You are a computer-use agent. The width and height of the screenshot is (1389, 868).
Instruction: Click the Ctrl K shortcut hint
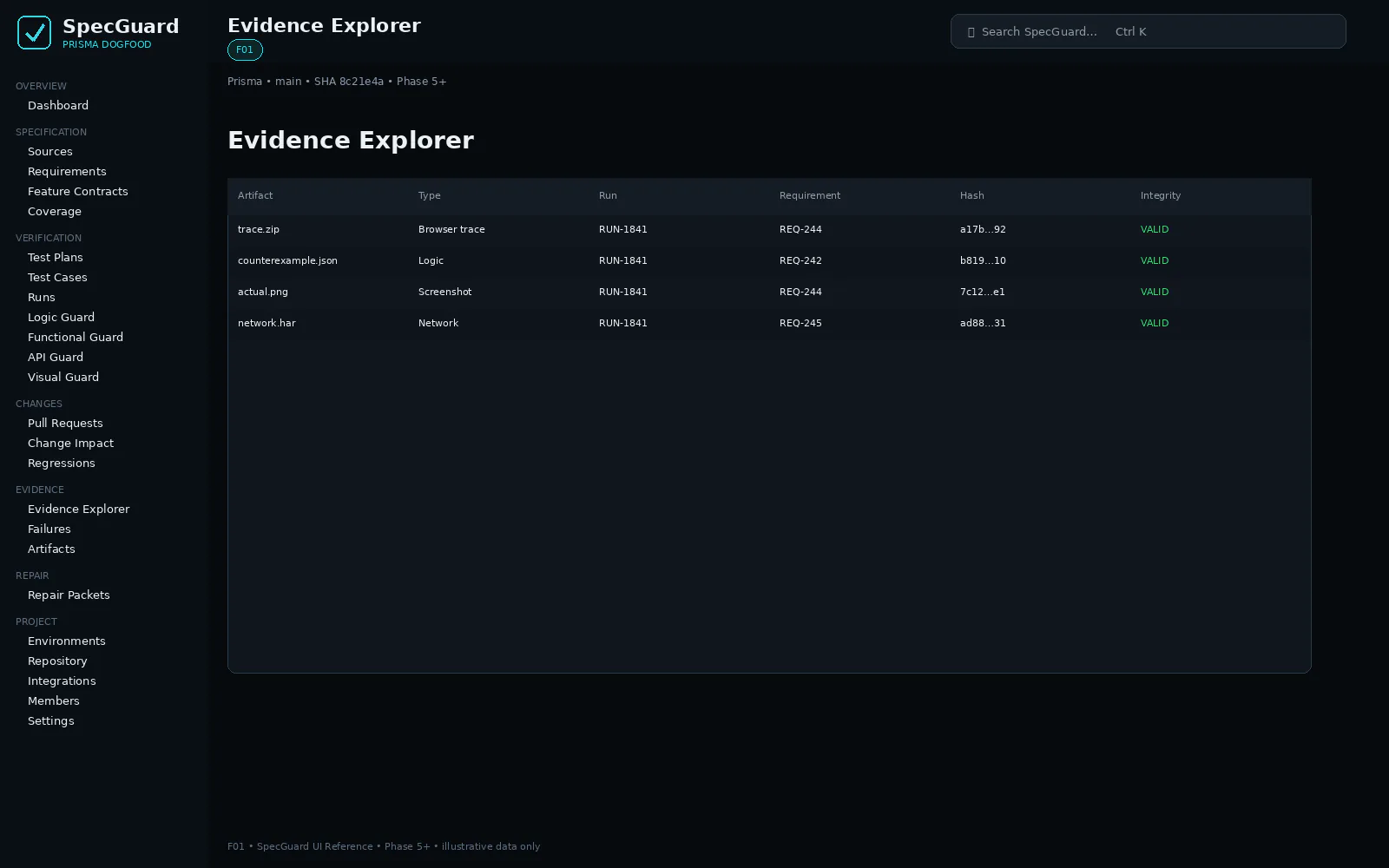pos(1130,32)
